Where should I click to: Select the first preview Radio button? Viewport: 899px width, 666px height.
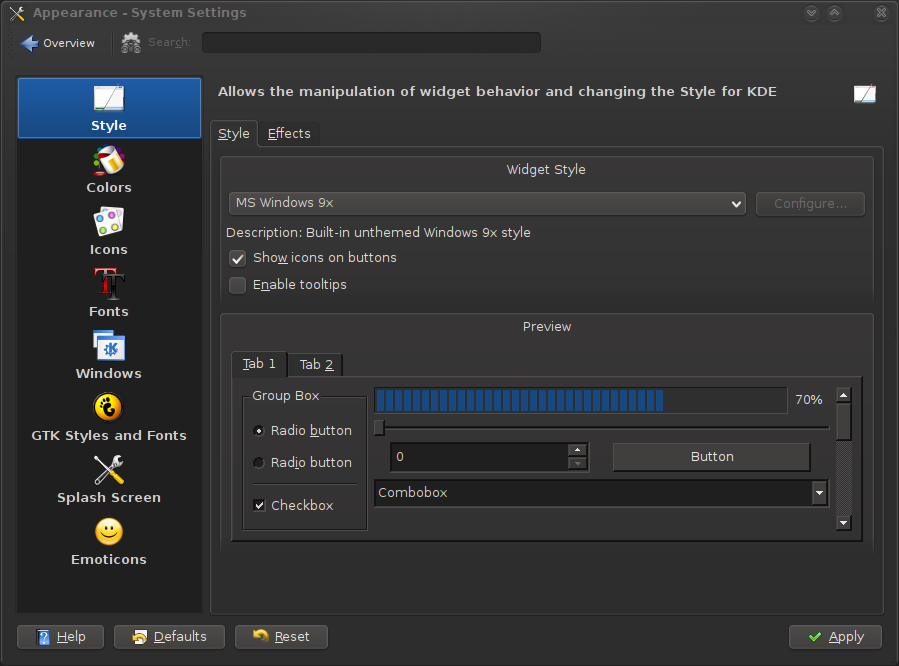(259, 430)
